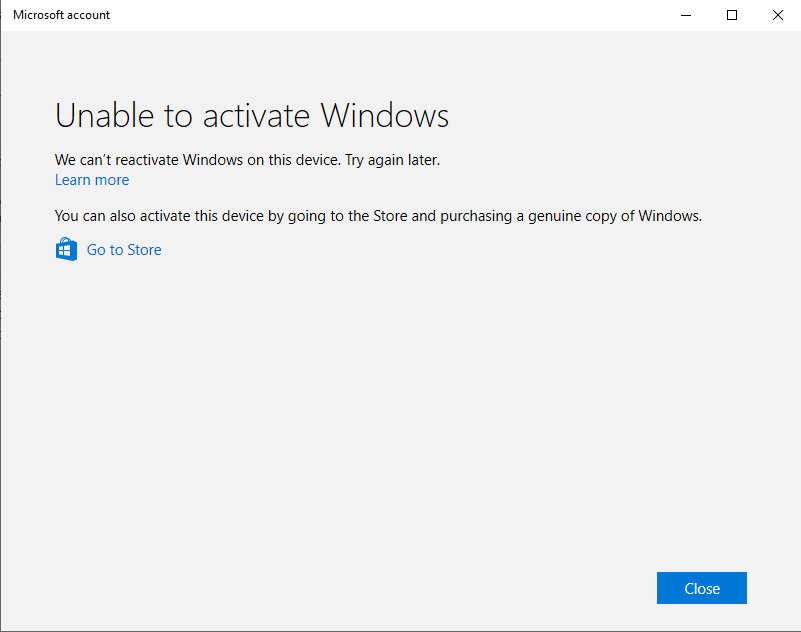Click the Microsoft Store shopping bag icon

coord(66,249)
